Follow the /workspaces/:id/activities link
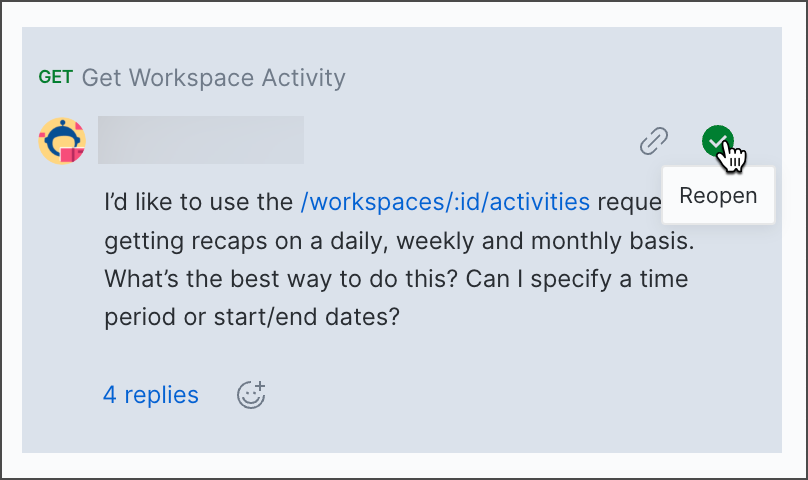Image resolution: width=808 pixels, height=480 pixels. point(445,202)
